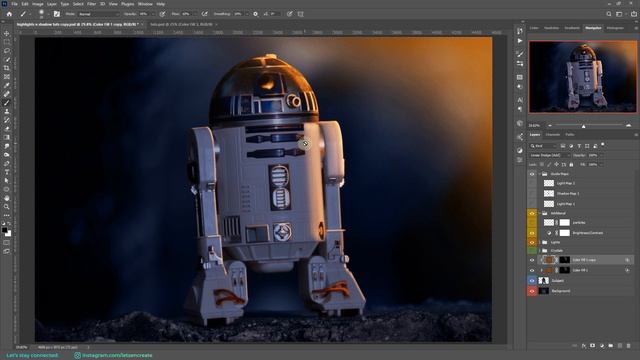Select the Clone Stamp tool
This screenshot has height=360, width=640.
(x=7, y=111)
